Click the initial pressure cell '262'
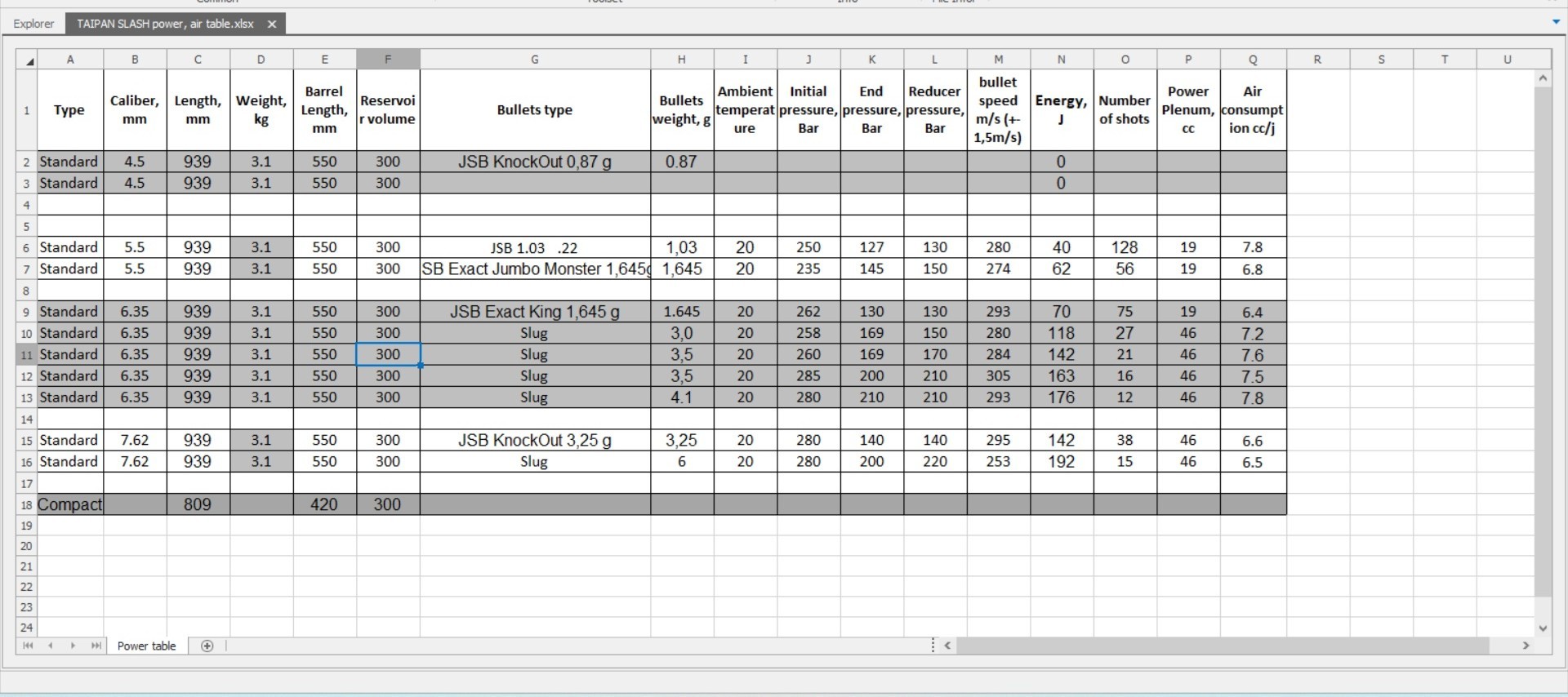 click(808, 312)
